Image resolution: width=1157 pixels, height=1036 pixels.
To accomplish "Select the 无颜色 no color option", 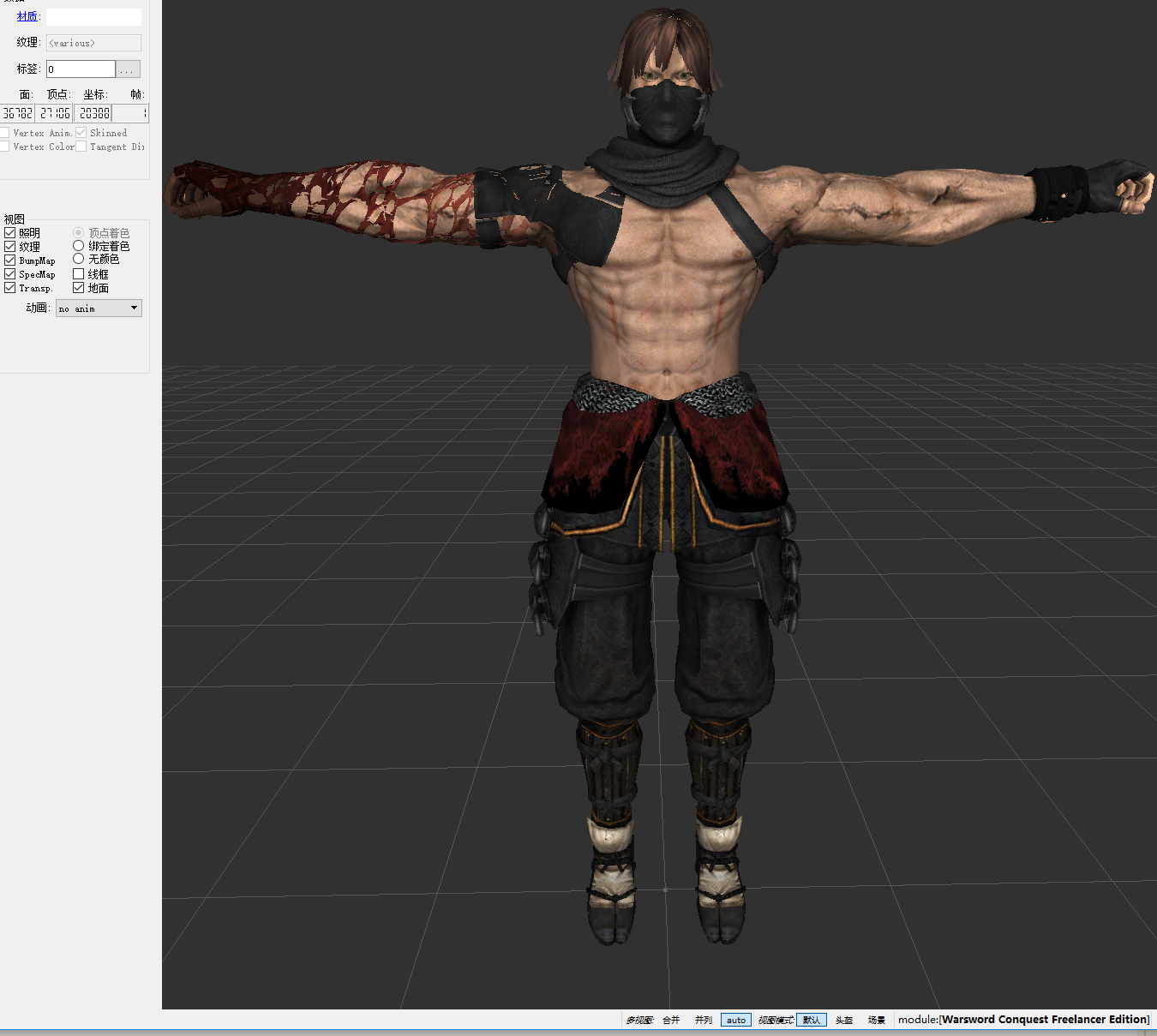I will tap(79, 259).
